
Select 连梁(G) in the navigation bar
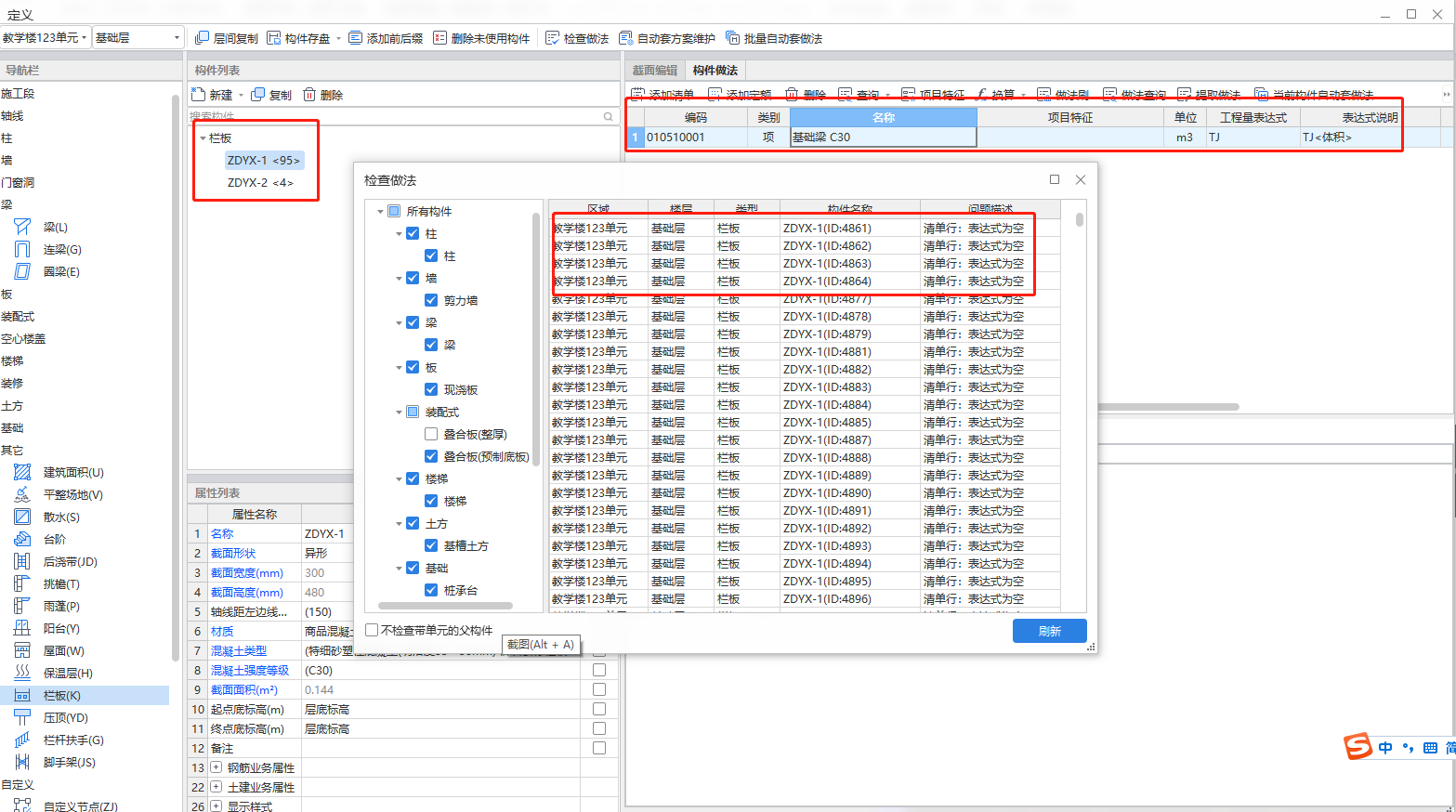62,249
